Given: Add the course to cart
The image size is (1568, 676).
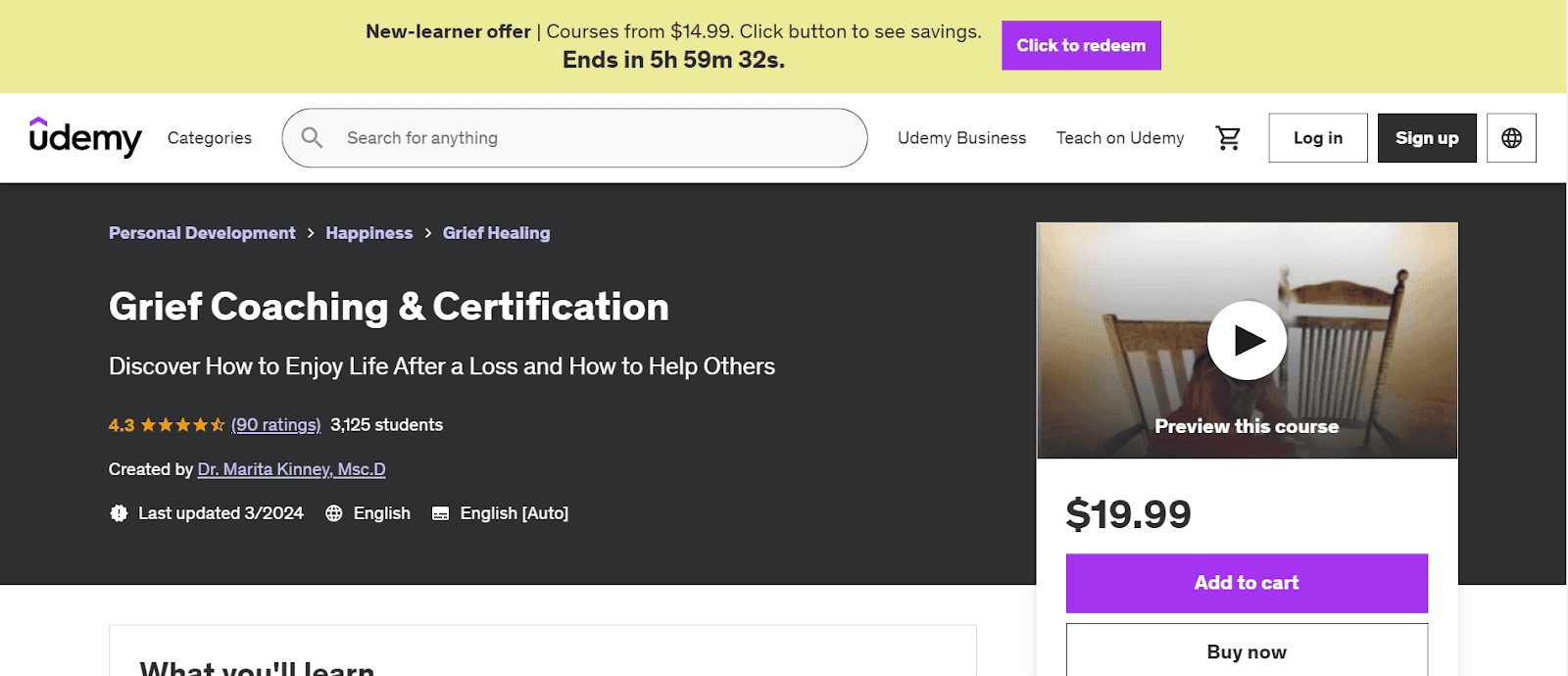Looking at the screenshot, I should tap(1247, 583).
